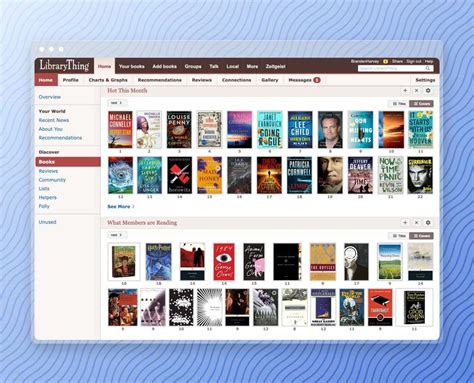
Task: Switch to the Profile tab
Action: 71,80
